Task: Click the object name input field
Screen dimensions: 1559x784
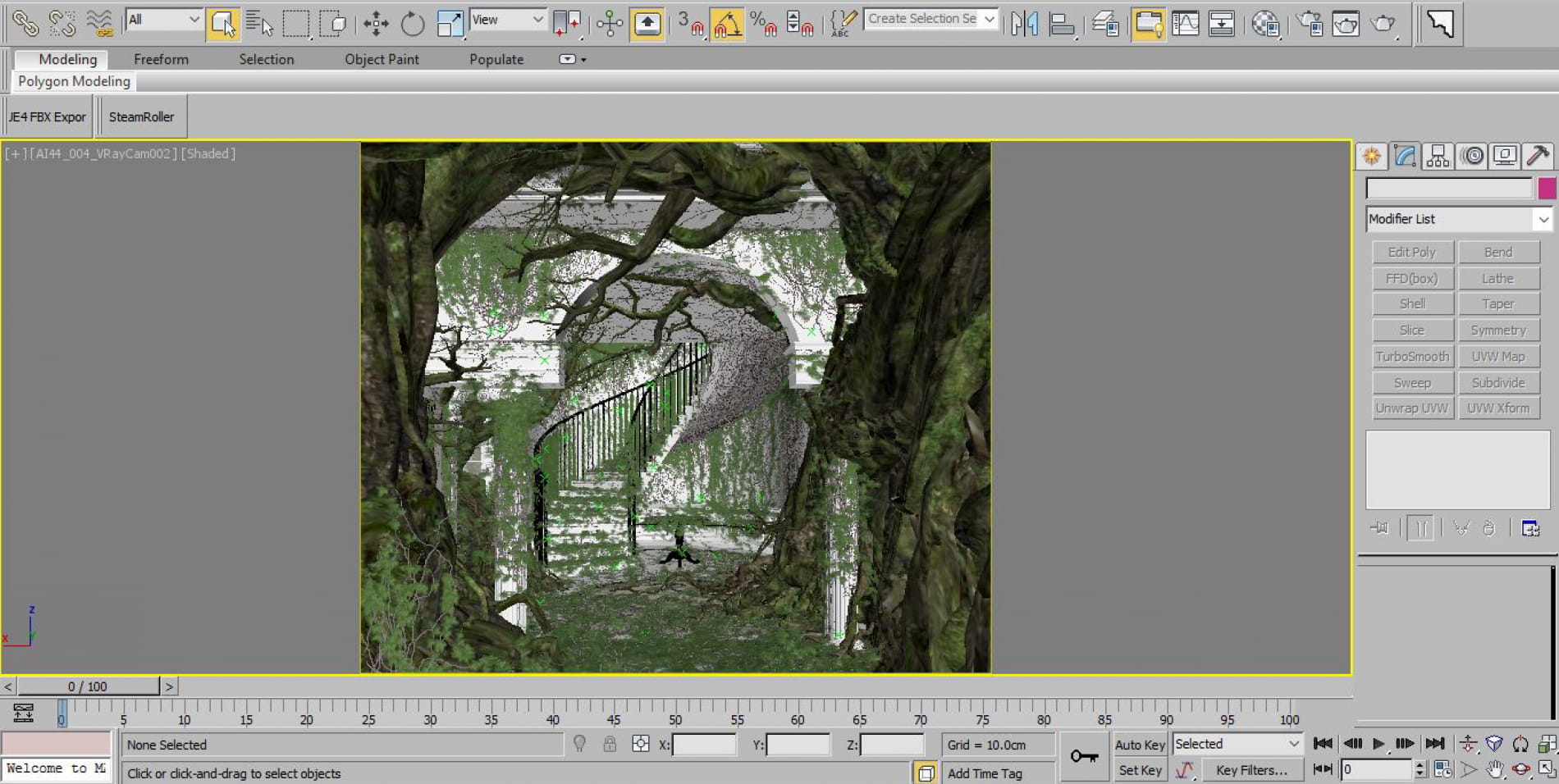Action: 1449,189
